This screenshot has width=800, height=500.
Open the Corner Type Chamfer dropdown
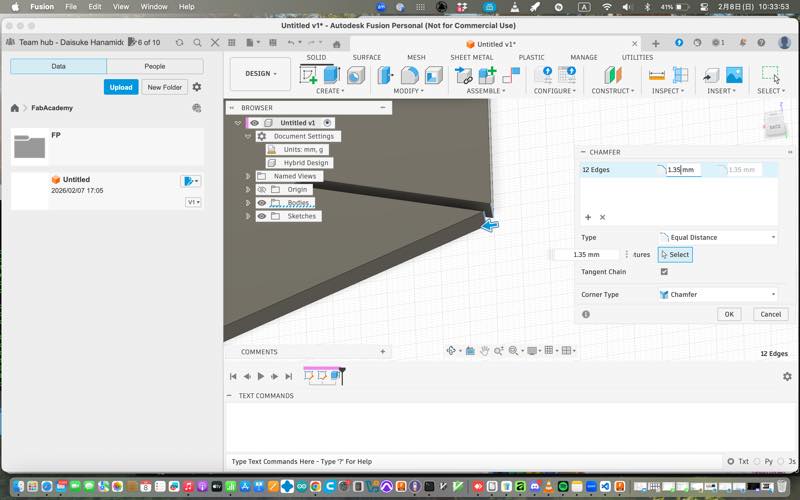(x=718, y=294)
